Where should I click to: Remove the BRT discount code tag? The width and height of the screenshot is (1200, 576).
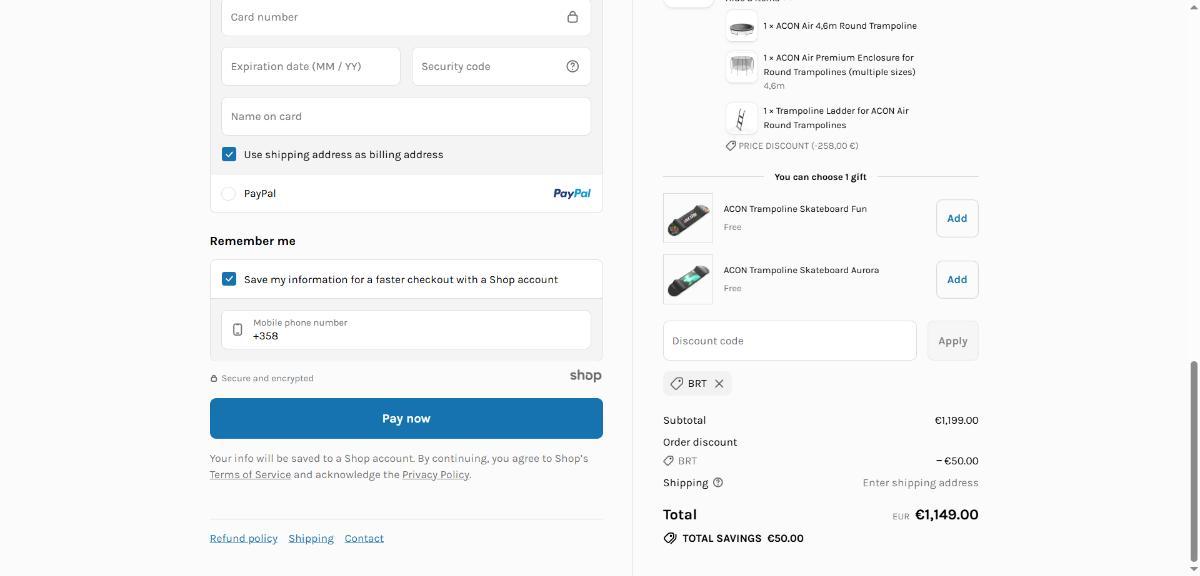click(x=719, y=384)
